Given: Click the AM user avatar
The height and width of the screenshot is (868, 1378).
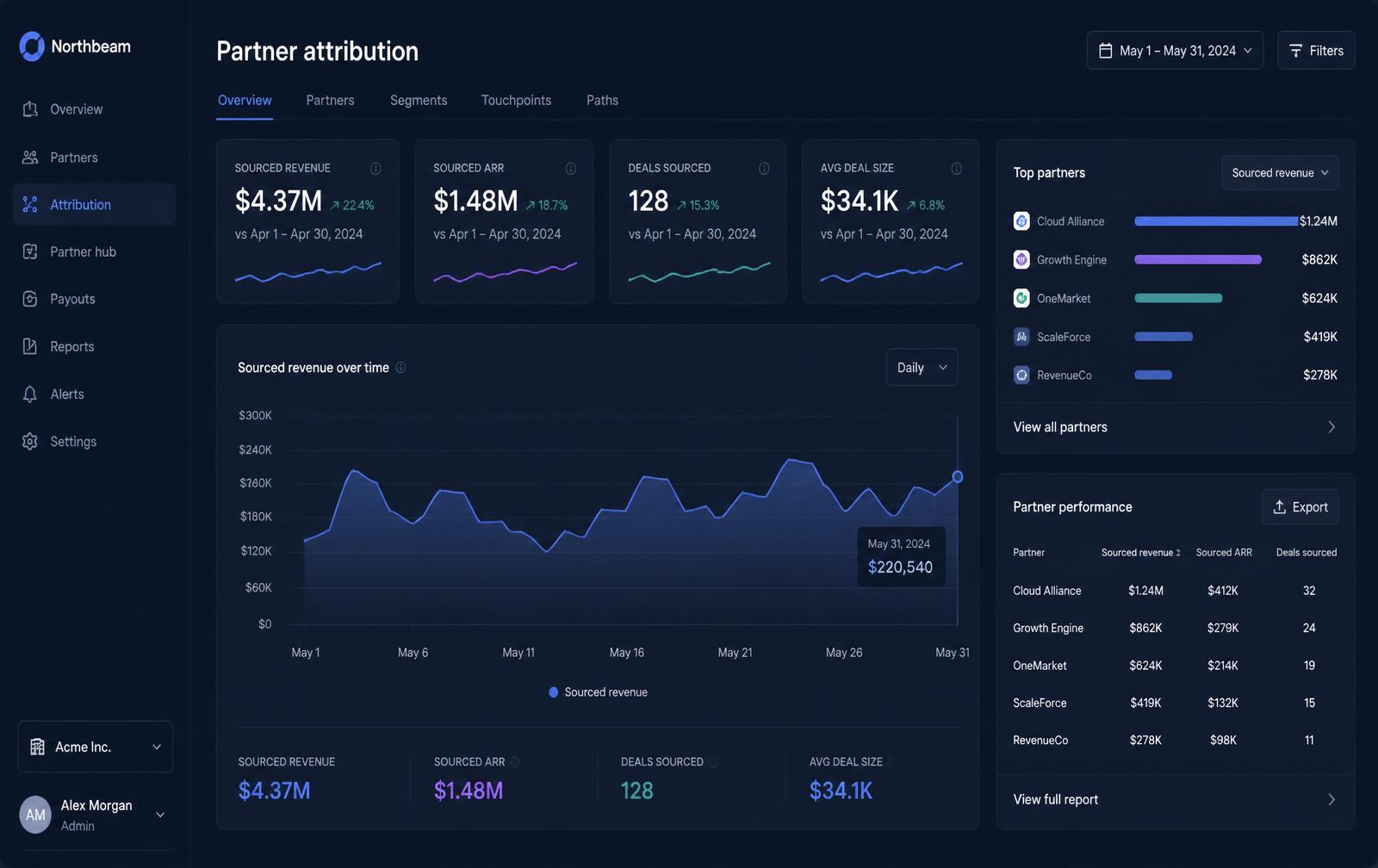Looking at the screenshot, I should click(x=35, y=815).
